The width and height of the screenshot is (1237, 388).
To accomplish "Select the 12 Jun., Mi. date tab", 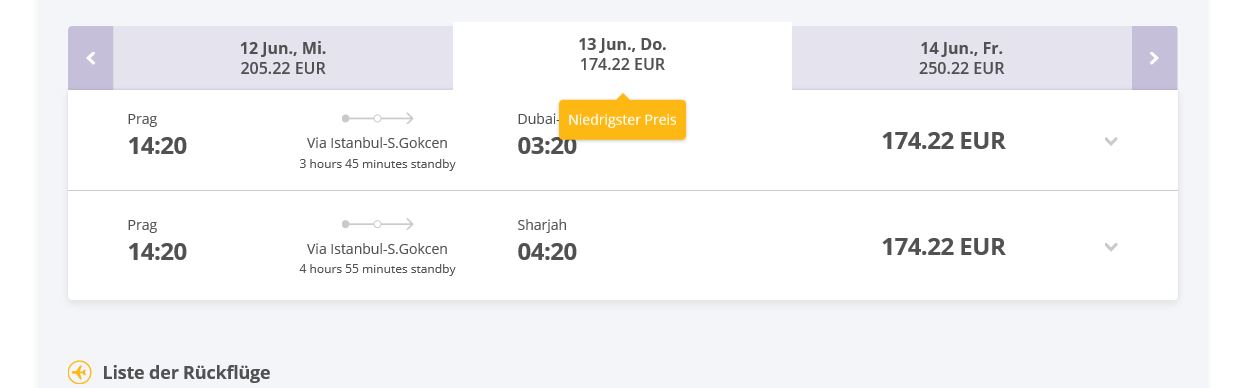I will pyautogui.click(x=283, y=58).
